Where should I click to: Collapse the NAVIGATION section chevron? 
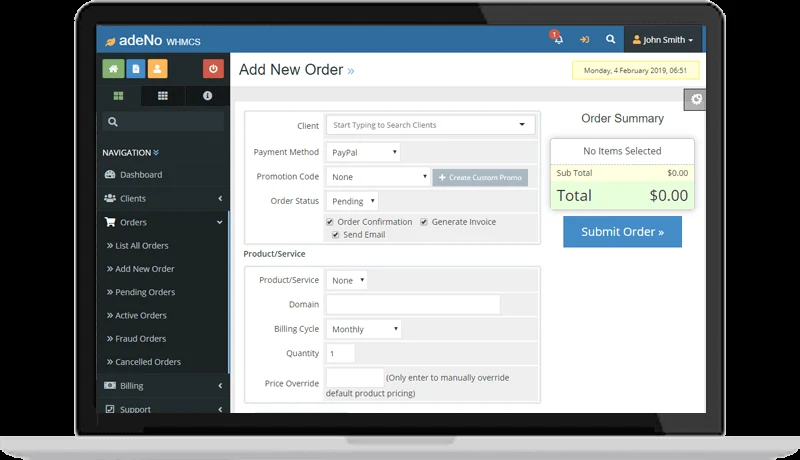[156, 152]
